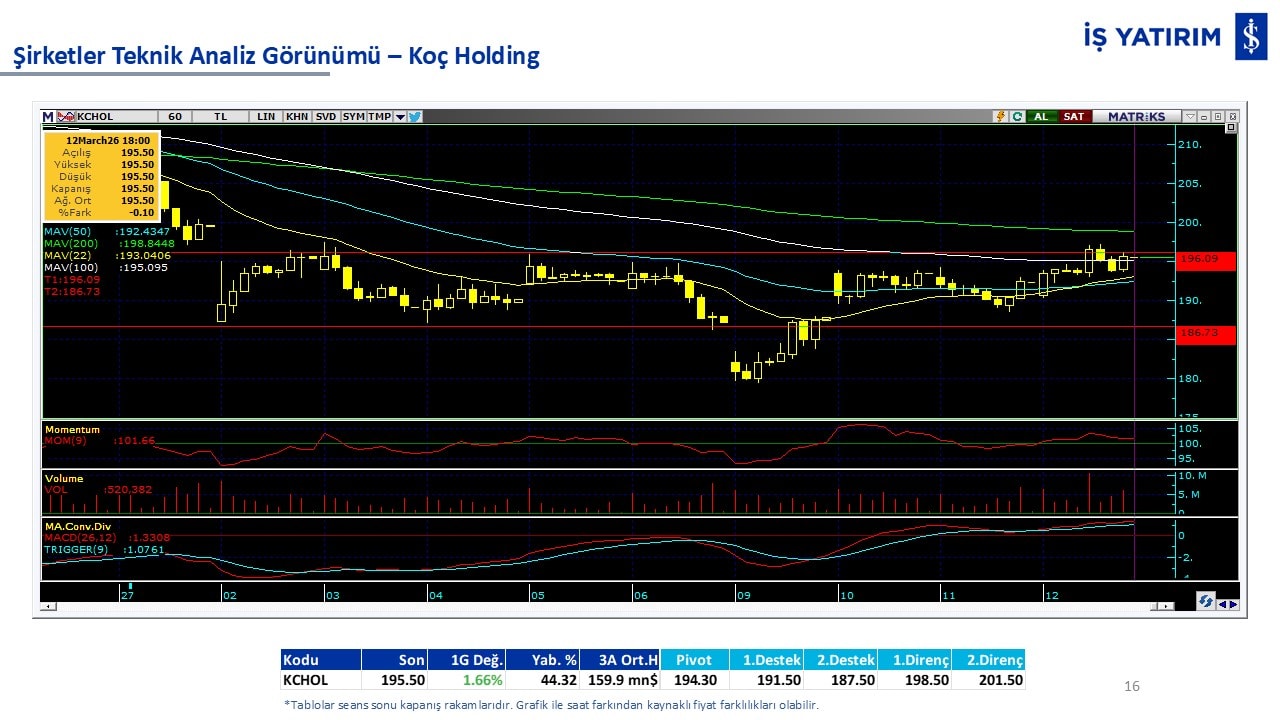Click the sync icon at bottom right

pos(1206,601)
